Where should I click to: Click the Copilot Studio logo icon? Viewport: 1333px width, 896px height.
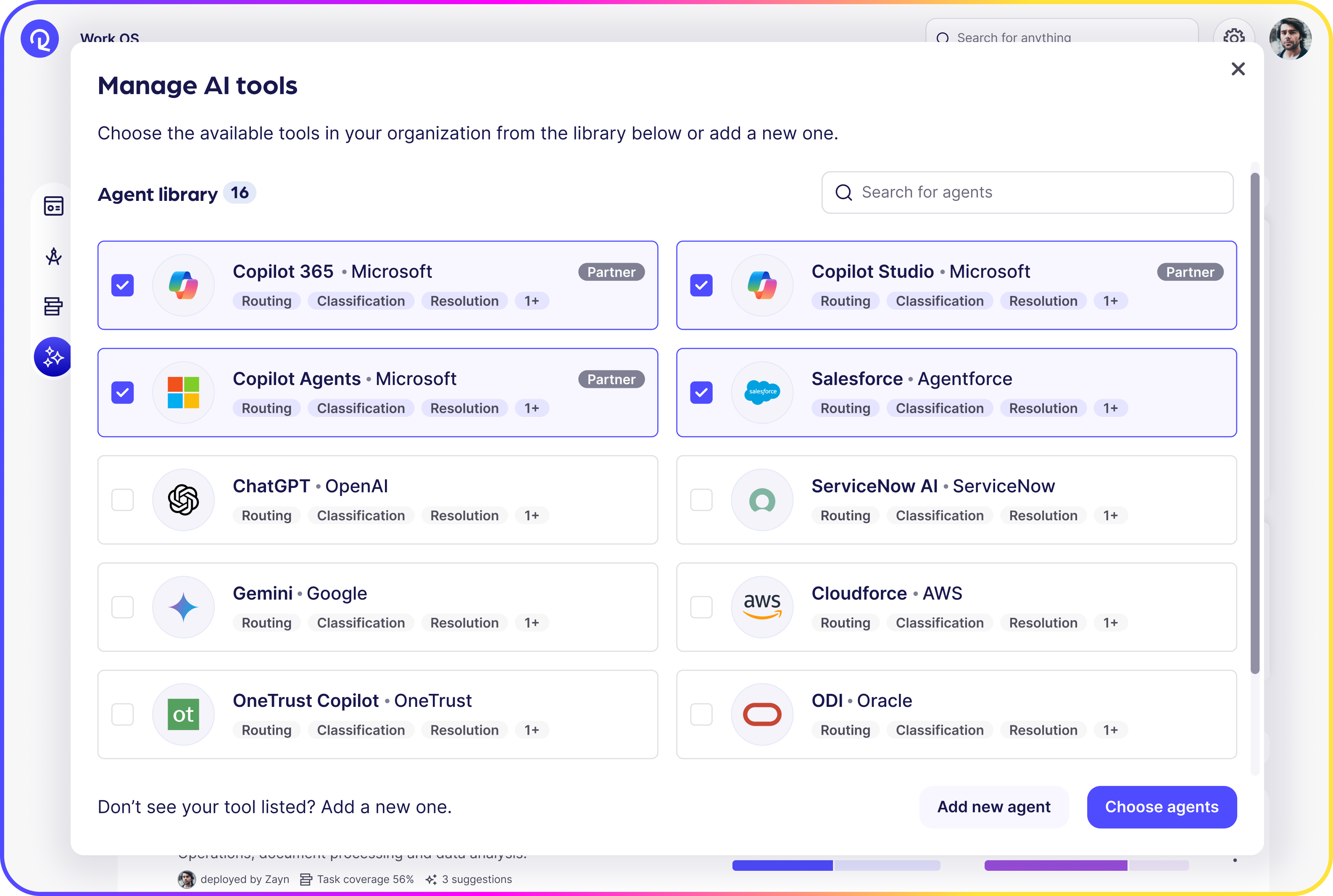pos(762,285)
